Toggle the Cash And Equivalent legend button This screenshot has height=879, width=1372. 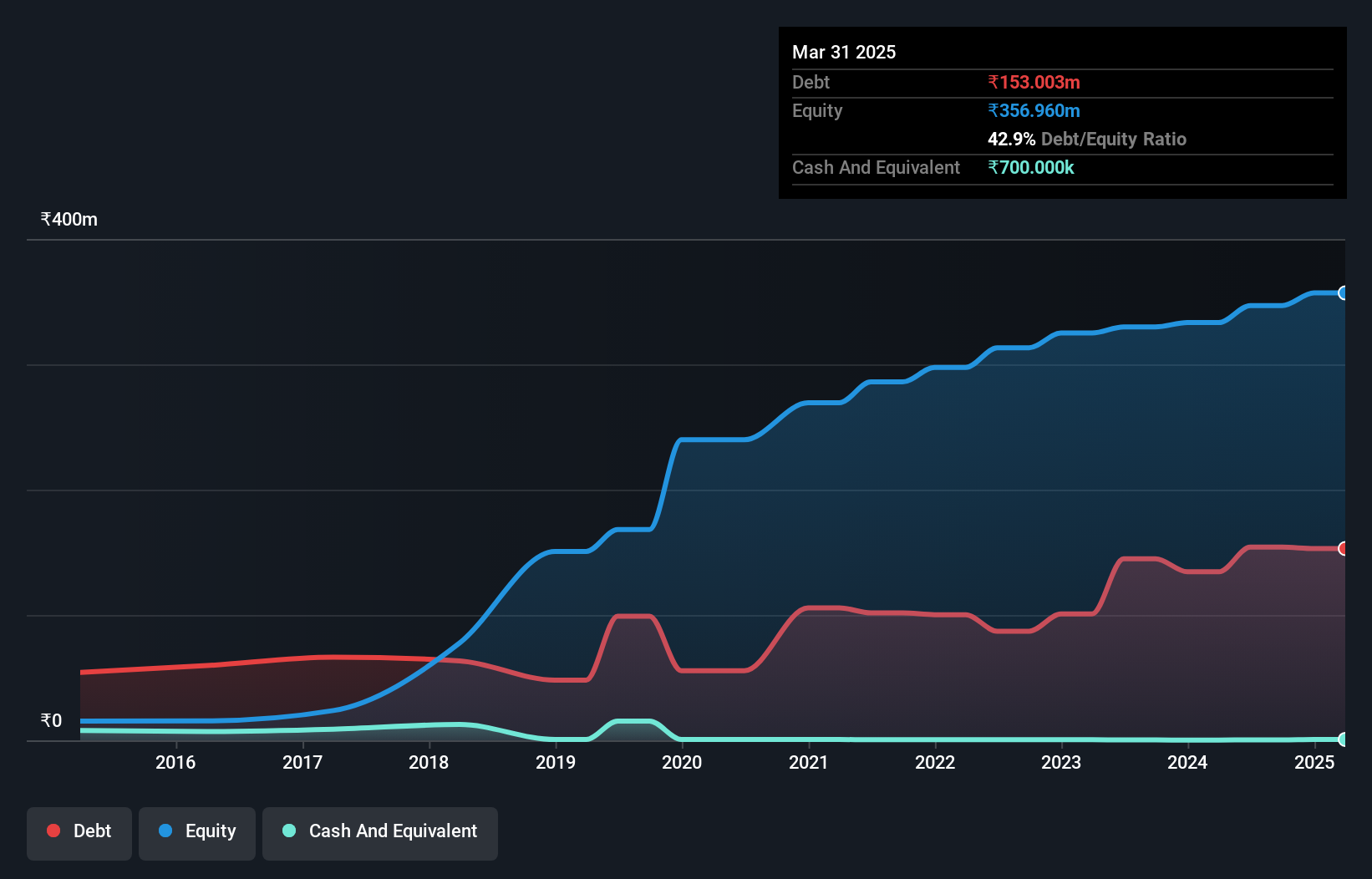pyautogui.click(x=380, y=833)
